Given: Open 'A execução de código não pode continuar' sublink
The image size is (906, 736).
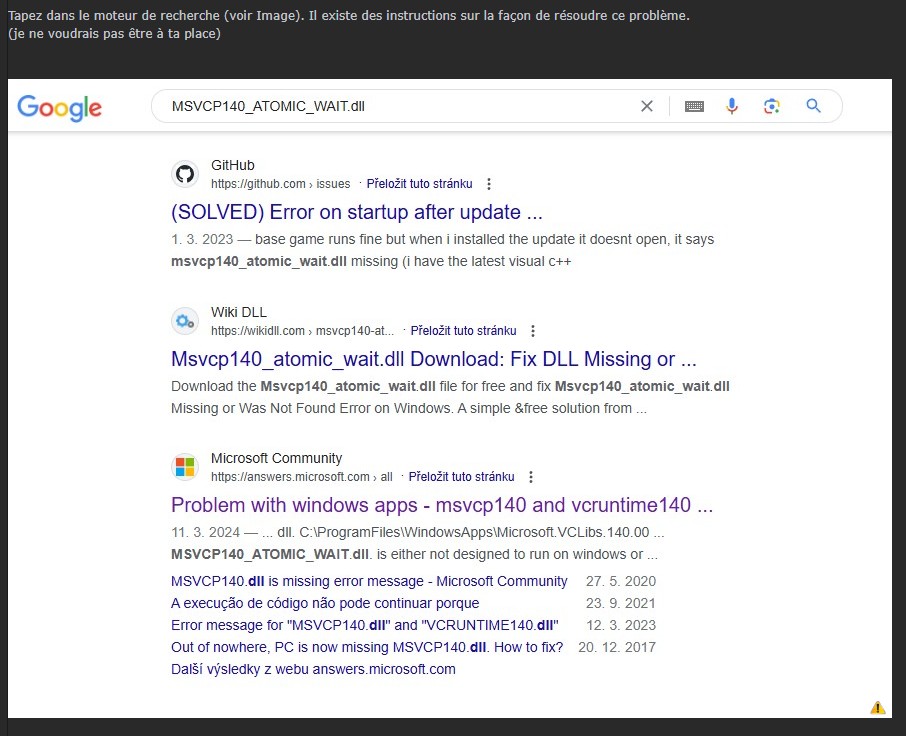Looking at the screenshot, I should [x=325, y=603].
